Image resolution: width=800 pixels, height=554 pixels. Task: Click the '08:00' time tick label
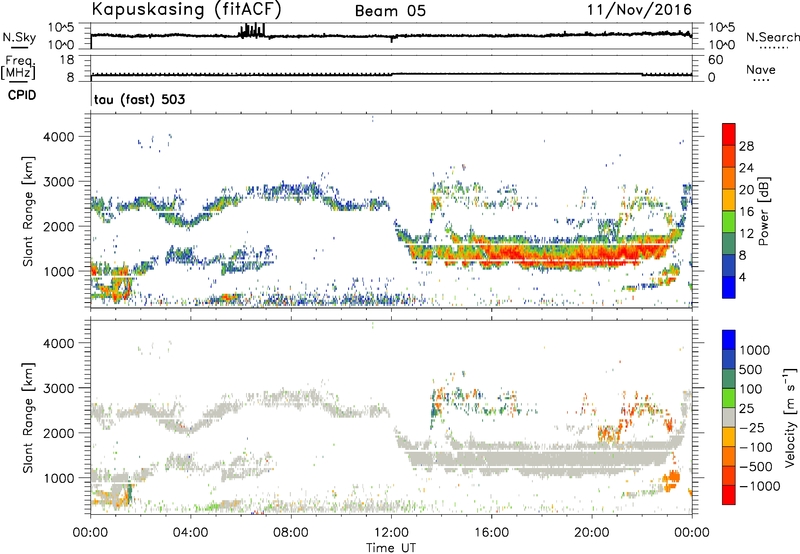pyautogui.click(x=291, y=533)
